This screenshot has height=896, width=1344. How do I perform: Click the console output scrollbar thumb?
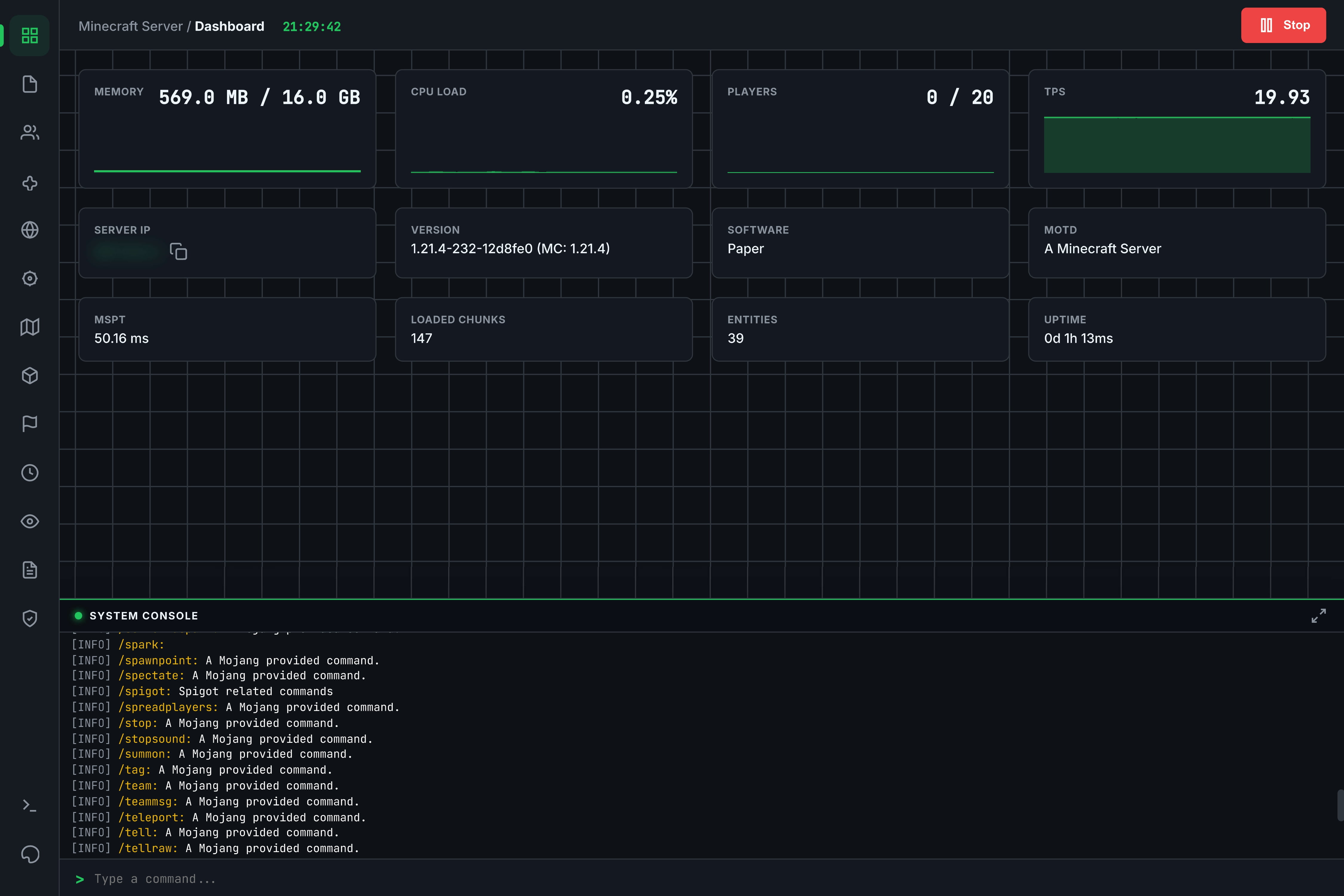(x=1340, y=805)
